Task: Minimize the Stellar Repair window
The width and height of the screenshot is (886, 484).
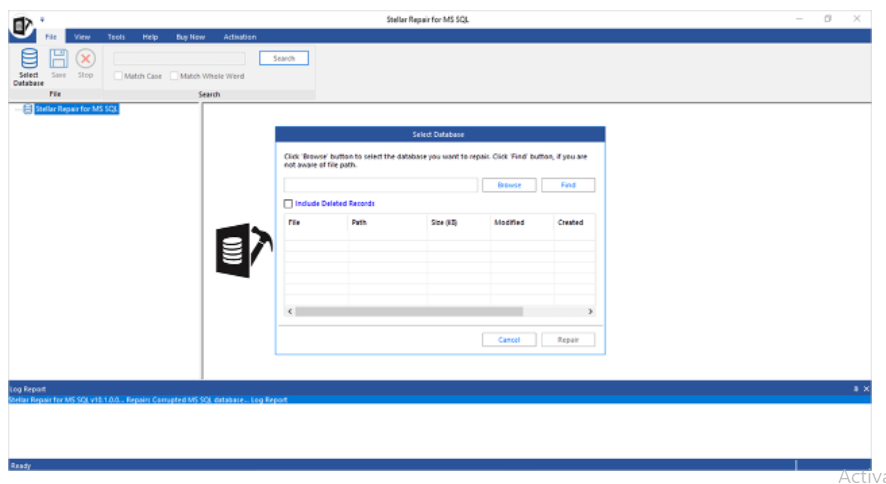Action: pyautogui.click(x=799, y=19)
